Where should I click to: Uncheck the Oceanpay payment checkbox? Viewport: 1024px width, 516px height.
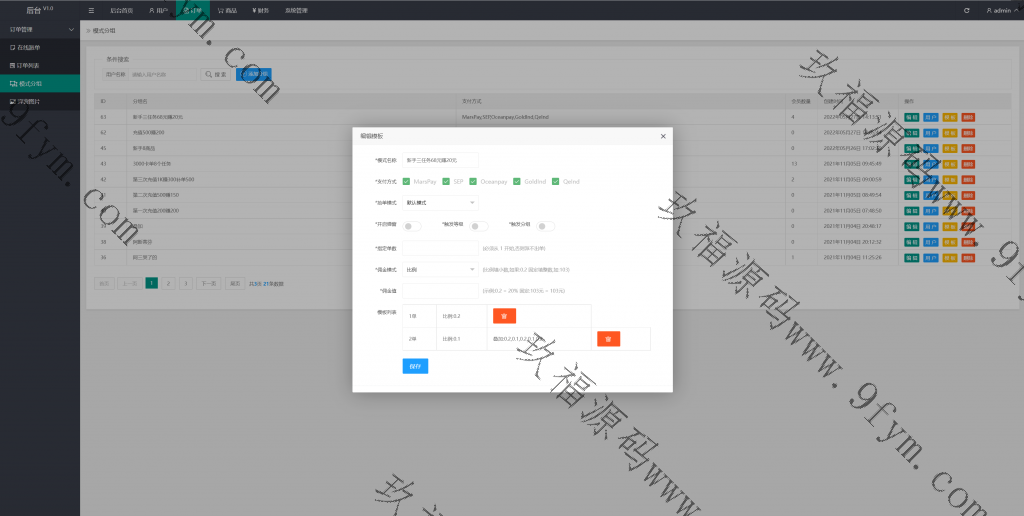coord(474,182)
